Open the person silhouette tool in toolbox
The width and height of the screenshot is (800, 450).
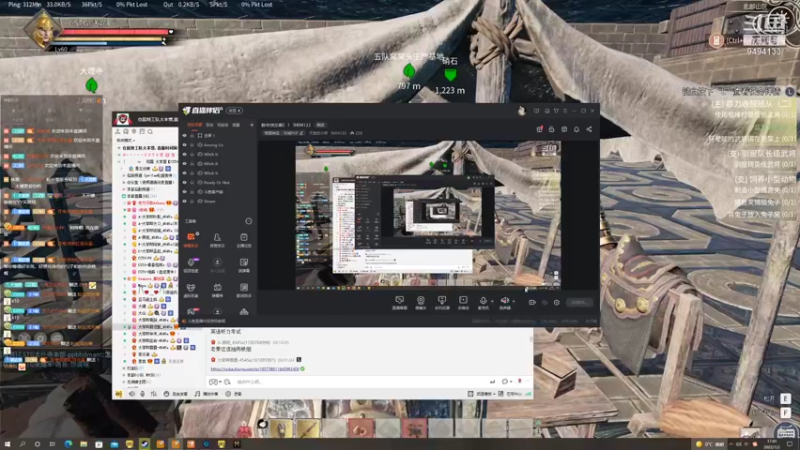pos(217,239)
